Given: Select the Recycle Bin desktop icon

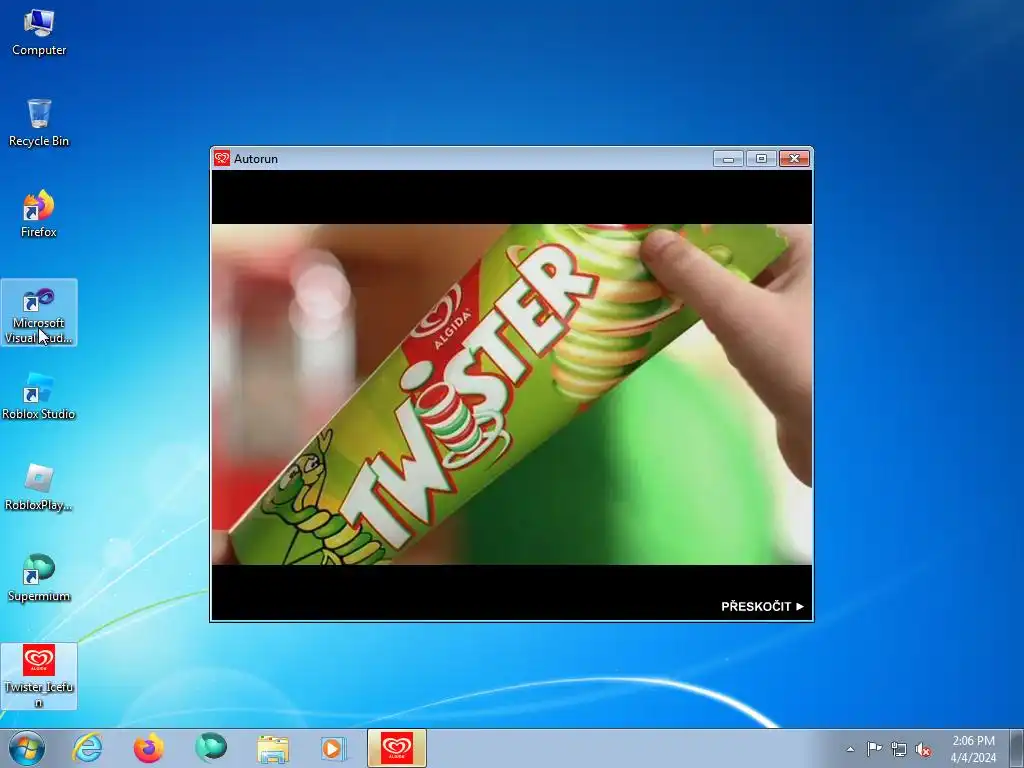Looking at the screenshot, I should tap(39, 123).
